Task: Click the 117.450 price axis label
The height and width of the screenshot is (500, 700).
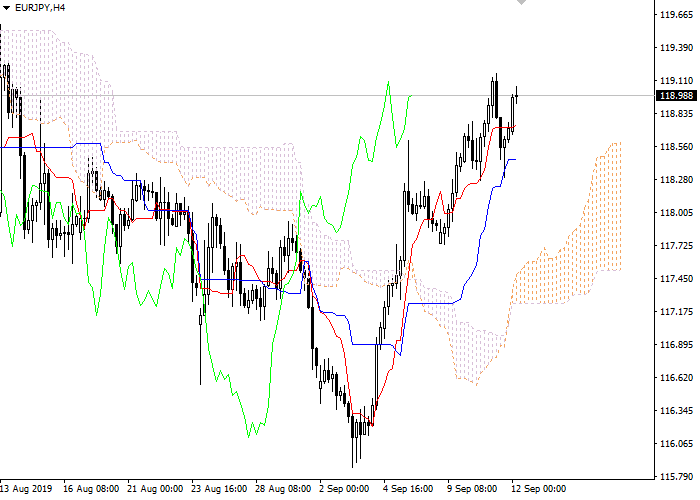Action: click(x=676, y=279)
